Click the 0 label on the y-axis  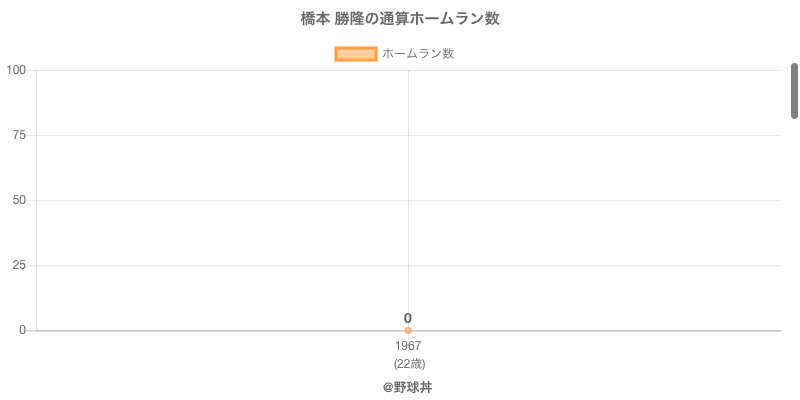[x=22, y=330]
